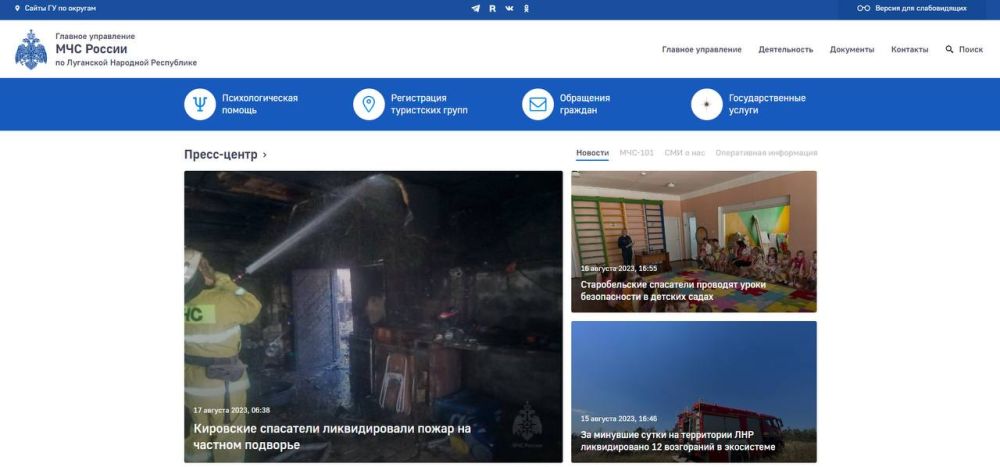Click the map pin tourist registration icon

(x=369, y=104)
